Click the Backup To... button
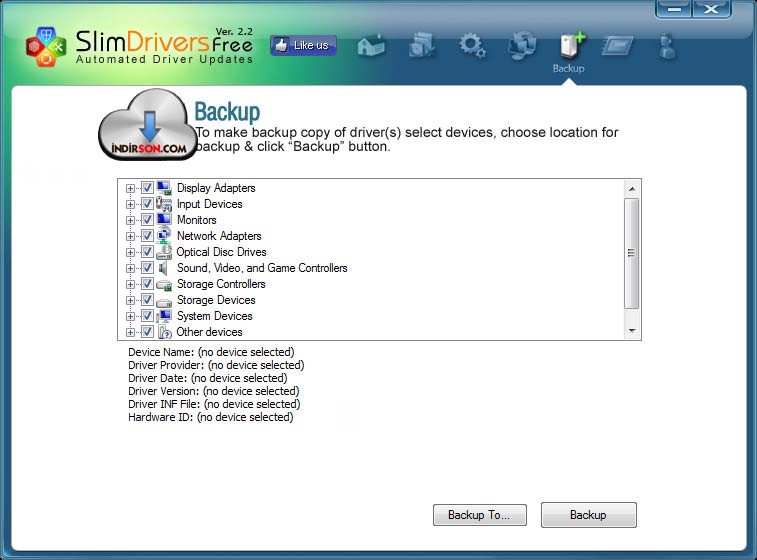The width and height of the screenshot is (757, 560). click(479, 515)
